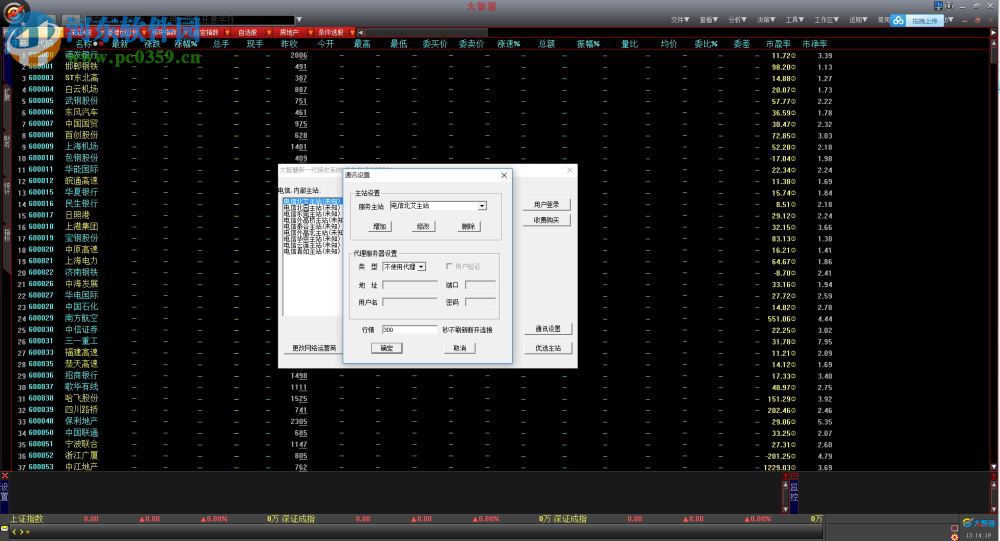
Task: Open the 查看 menu
Action: click(708, 20)
